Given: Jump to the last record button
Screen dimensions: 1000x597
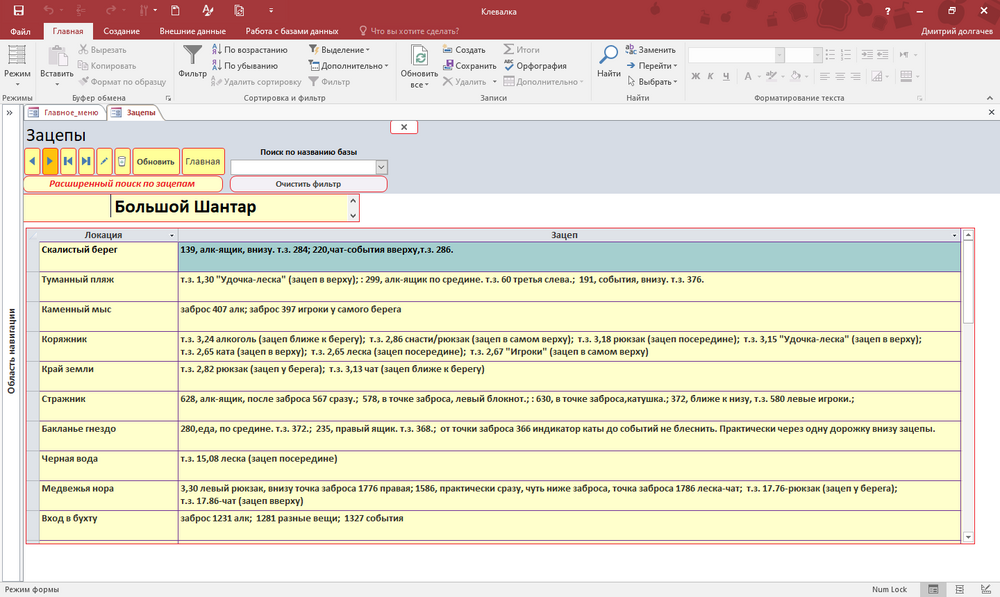Looking at the screenshot, I should pyautogui.click(x=86, y=161).
